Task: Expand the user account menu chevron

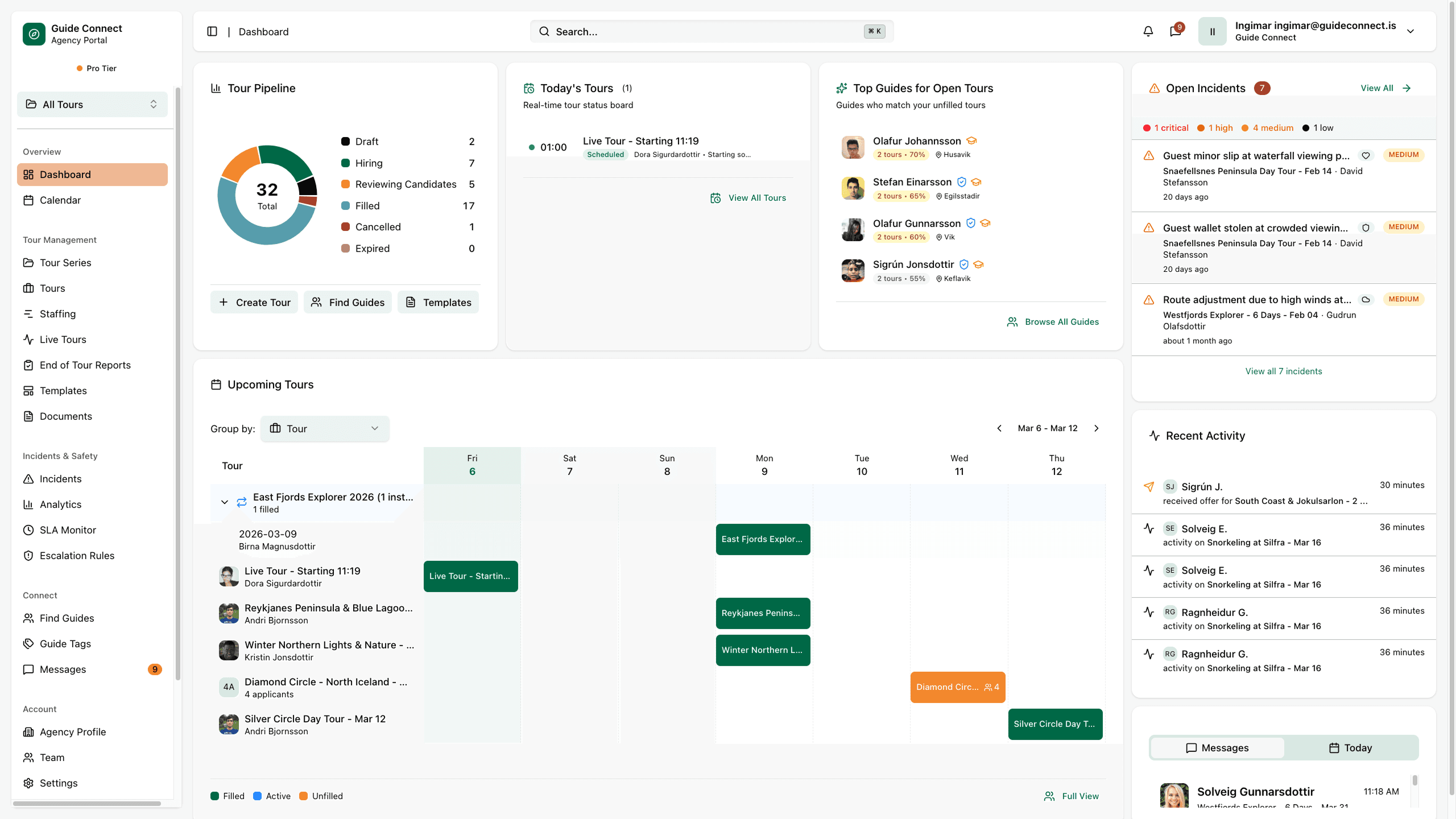Action: click(1410, 31)
